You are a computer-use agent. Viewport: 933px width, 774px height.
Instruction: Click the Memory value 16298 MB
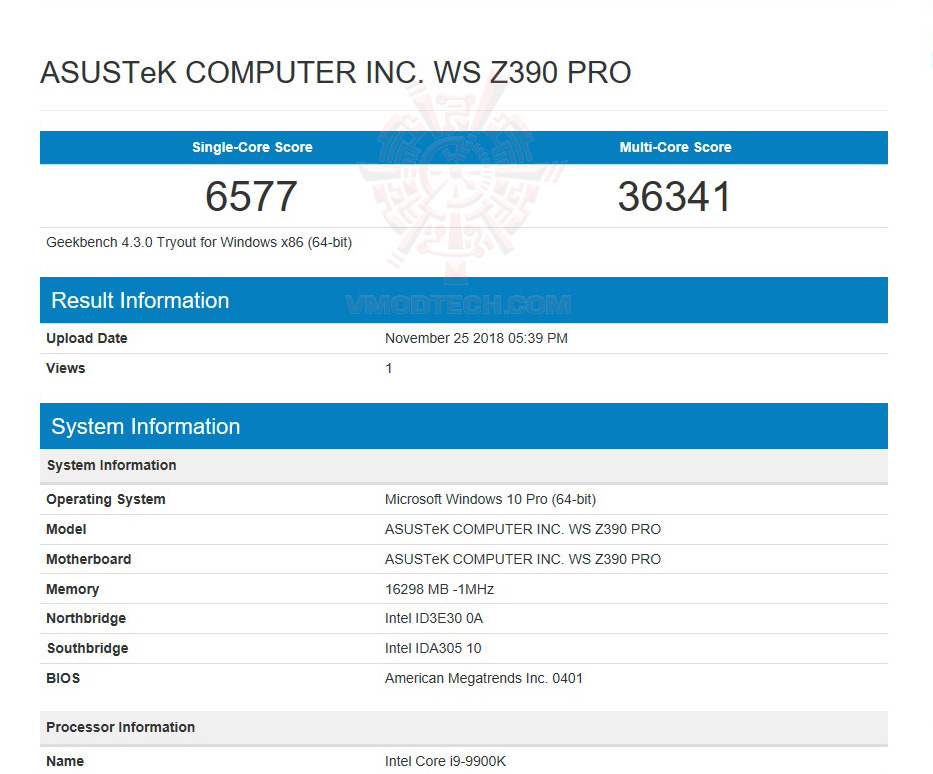click(439, 589)
